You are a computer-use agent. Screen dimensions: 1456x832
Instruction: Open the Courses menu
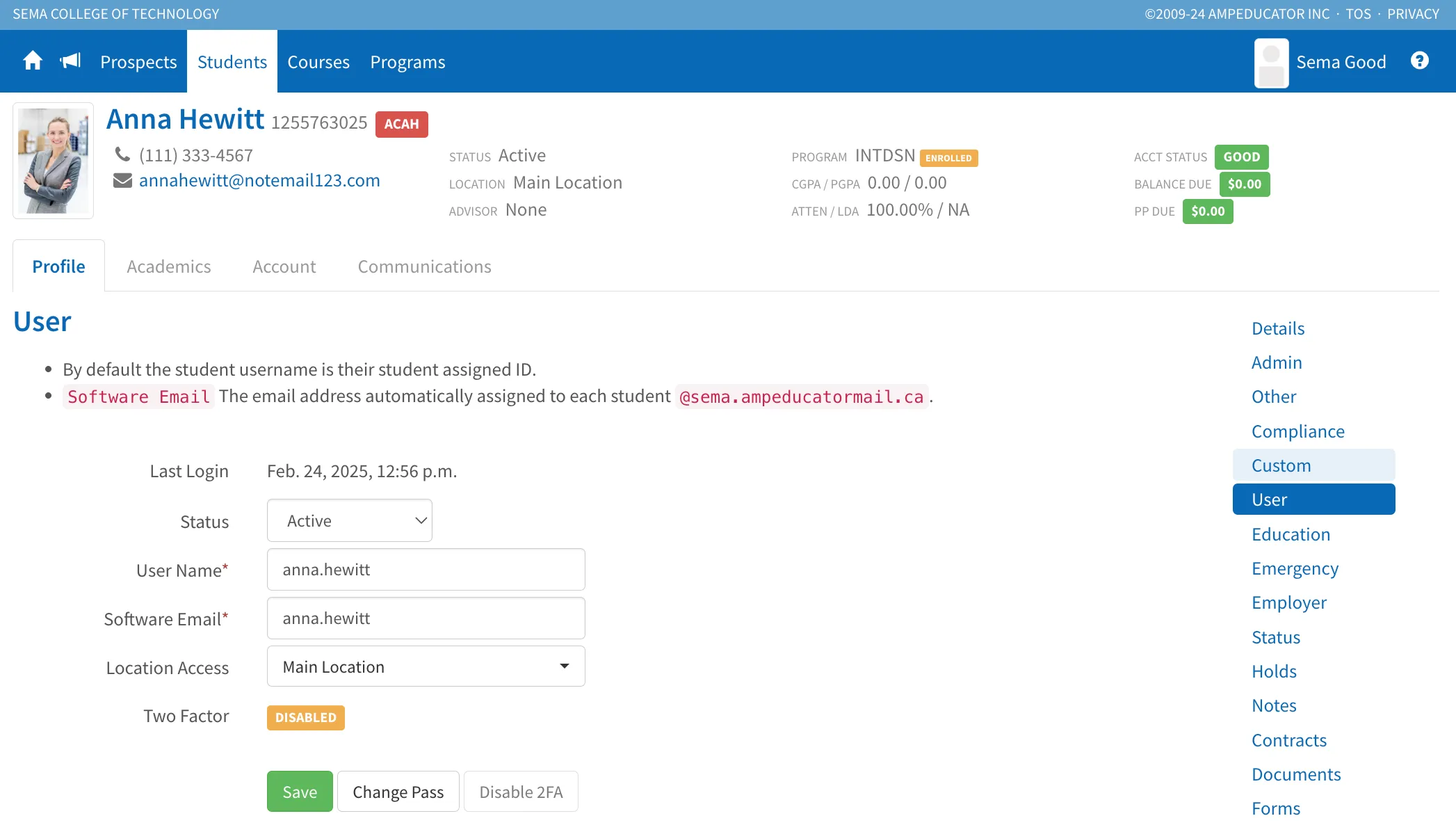(x=318, y=62)
